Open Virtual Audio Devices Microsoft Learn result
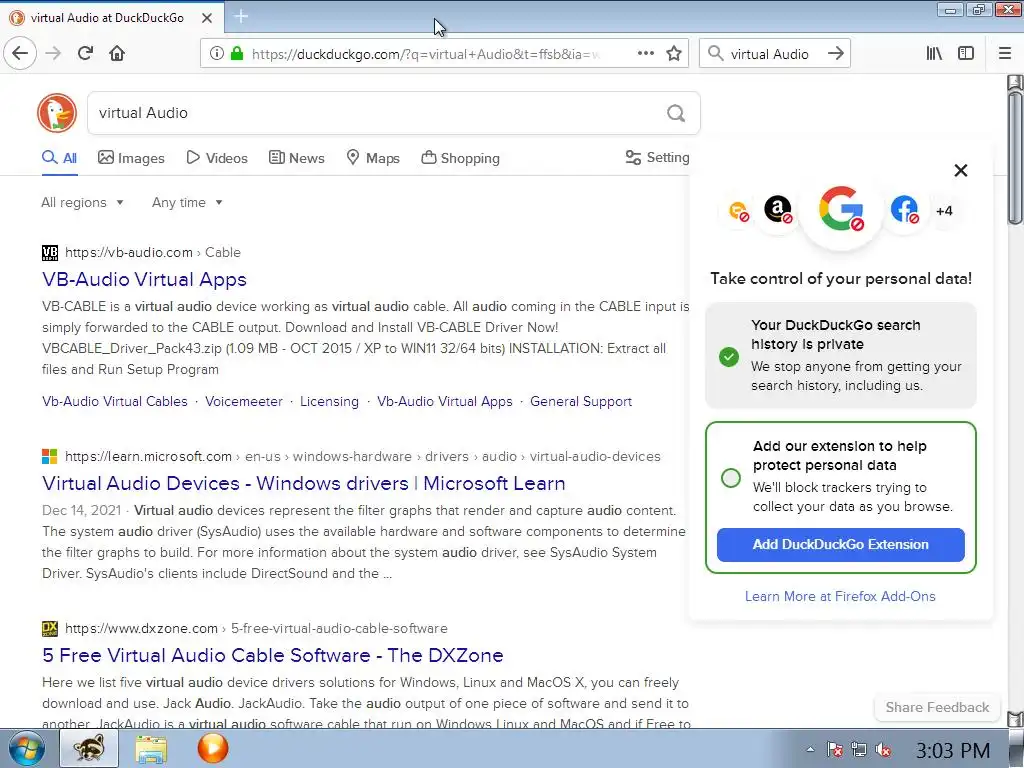Screen dimensions: 1024x768 (304, 483)
